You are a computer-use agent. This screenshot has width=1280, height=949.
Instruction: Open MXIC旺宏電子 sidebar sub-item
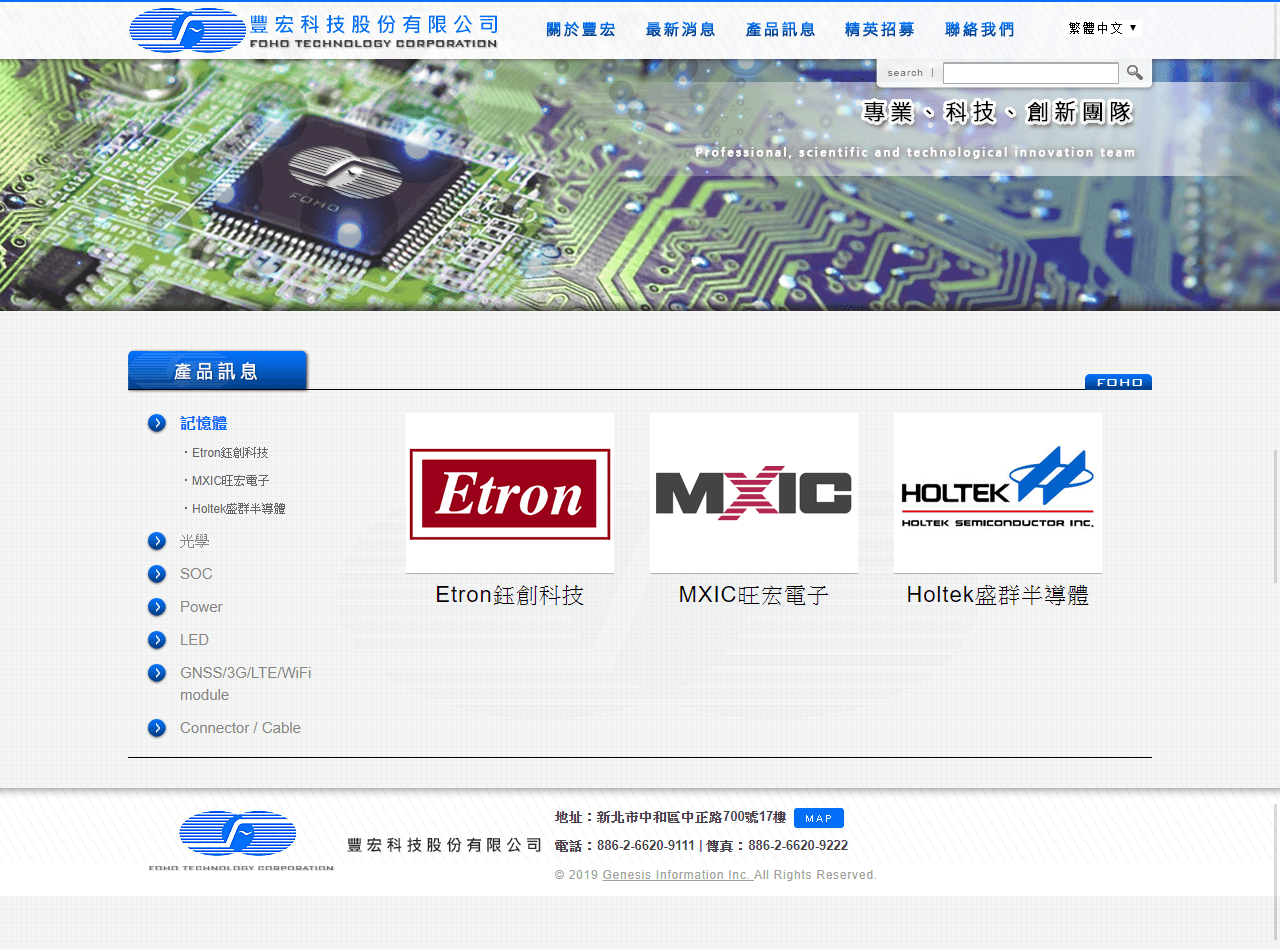pyautogui.click(x=230, y=481)
